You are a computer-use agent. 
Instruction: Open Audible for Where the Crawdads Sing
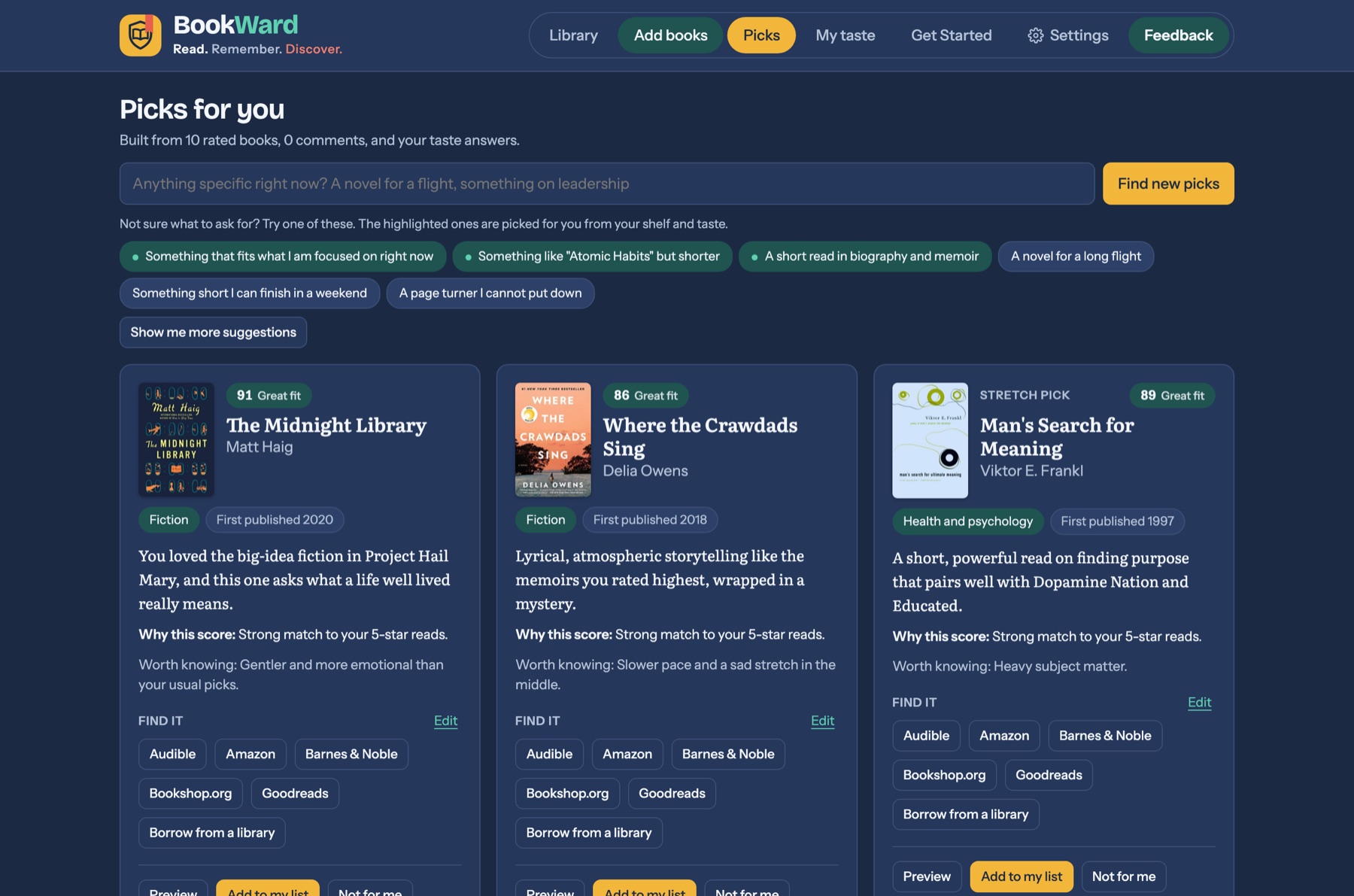pos(549,754)
